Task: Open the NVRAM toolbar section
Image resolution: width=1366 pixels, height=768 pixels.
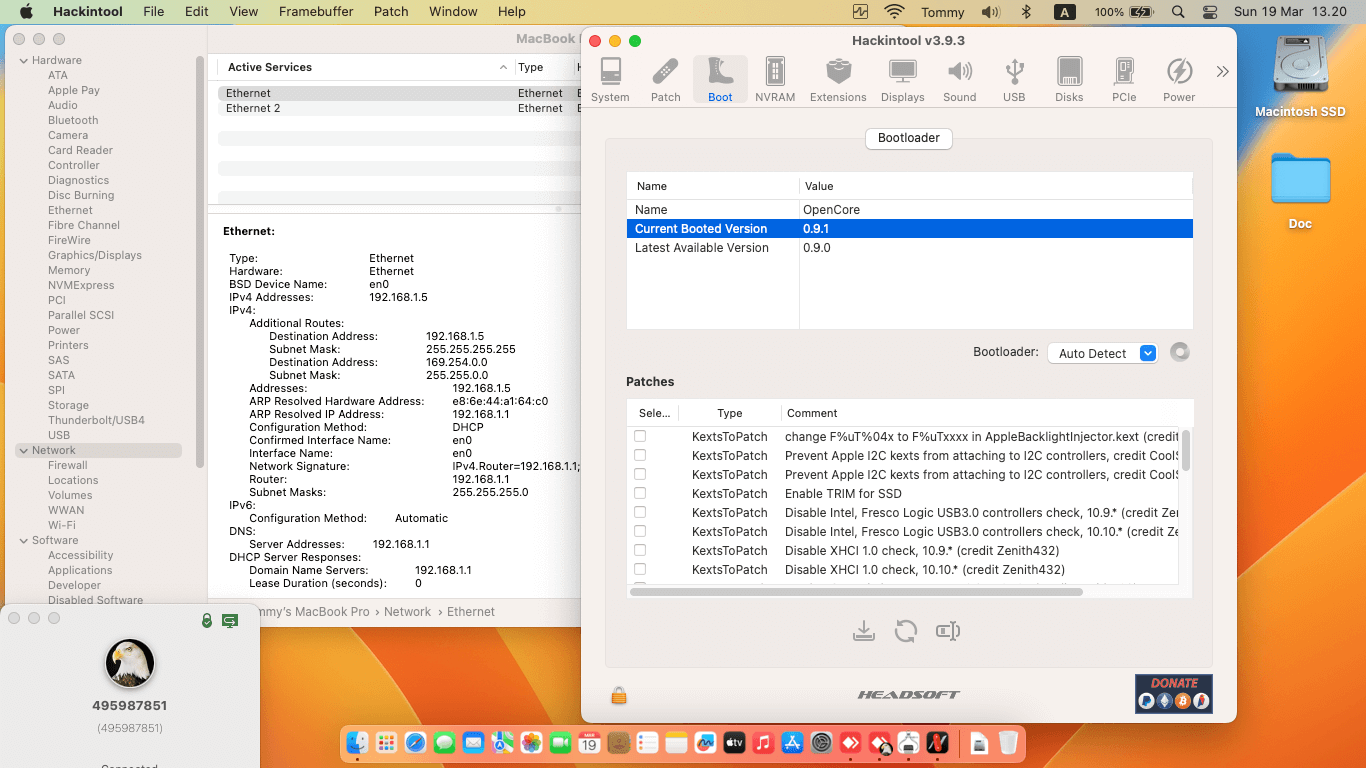Action: (774, 79)
